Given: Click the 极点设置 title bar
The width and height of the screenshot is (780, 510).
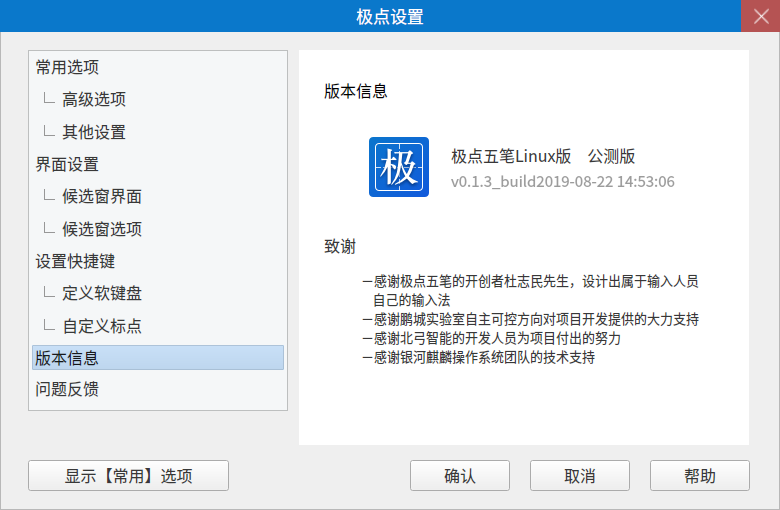Looking at the screenshot, I should [x=389, y=16].
